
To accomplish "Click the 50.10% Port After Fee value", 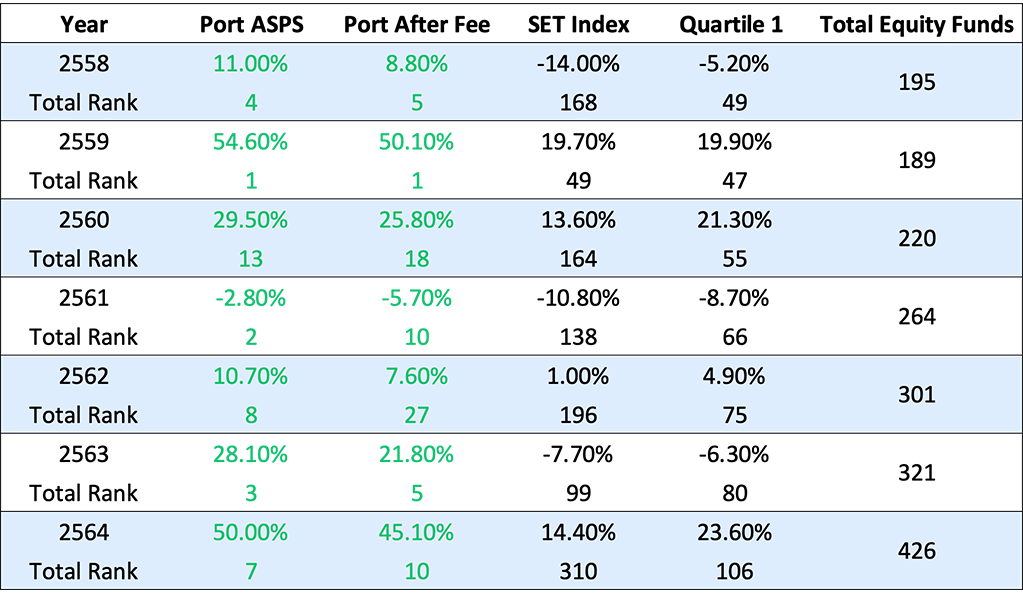I will (417, 142).
